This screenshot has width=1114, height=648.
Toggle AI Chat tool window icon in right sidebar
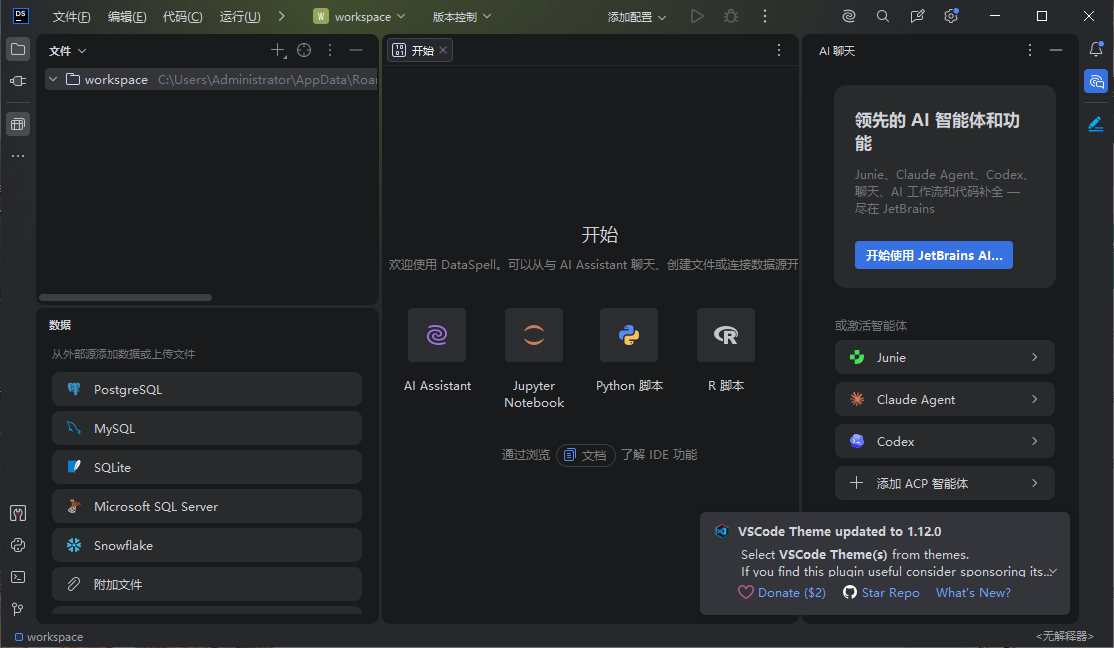point(1096,81)
